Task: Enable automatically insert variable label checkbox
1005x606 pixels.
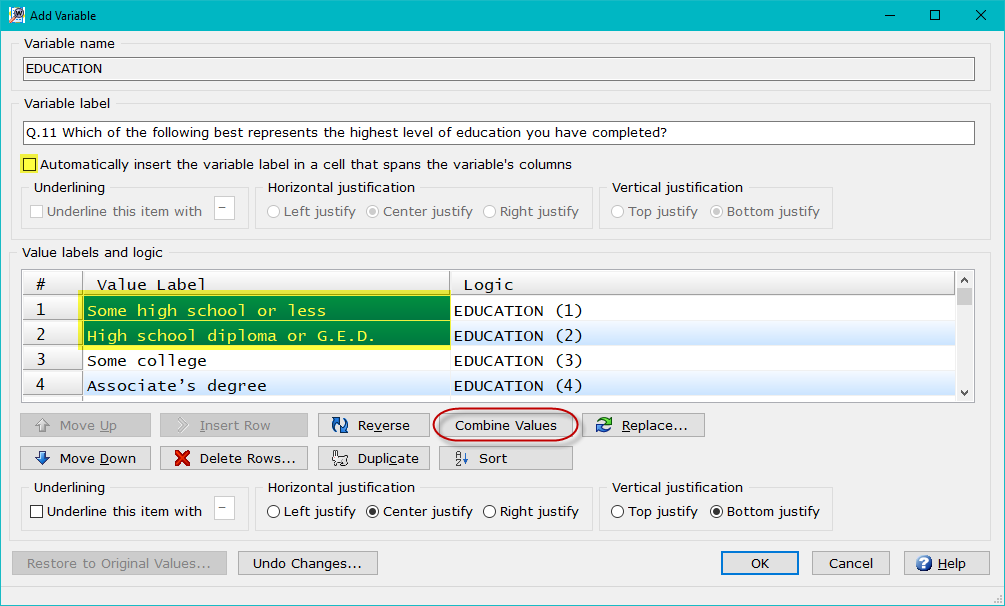Action: 29,164
